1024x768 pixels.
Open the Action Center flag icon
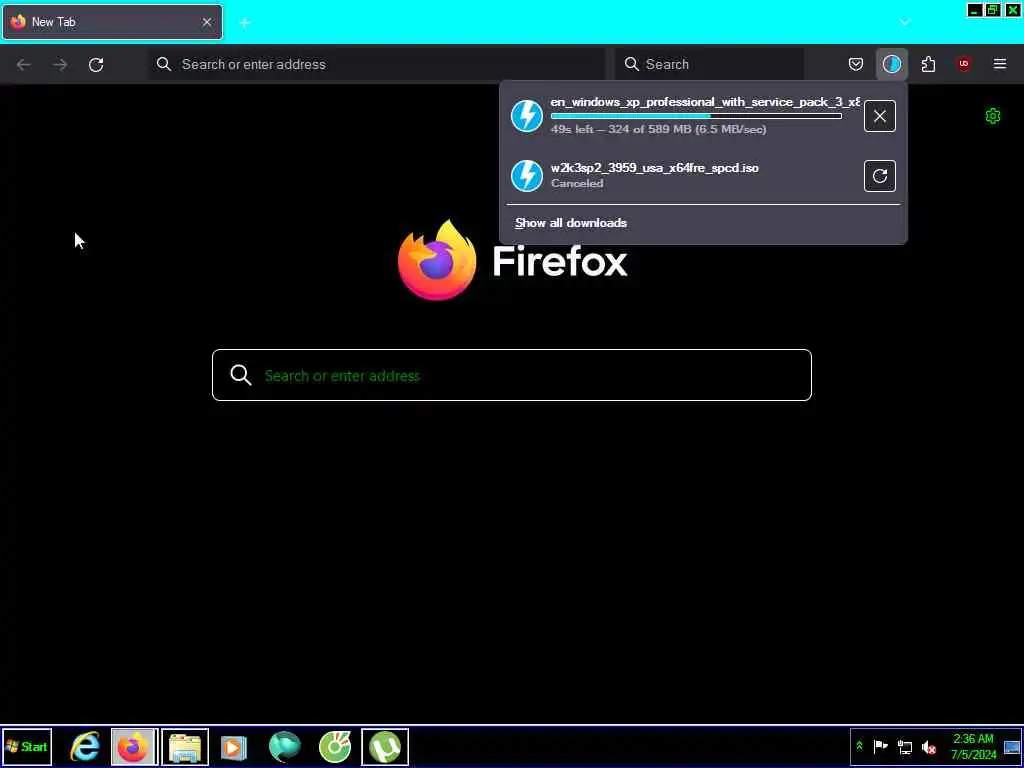[x=880, y=746]
